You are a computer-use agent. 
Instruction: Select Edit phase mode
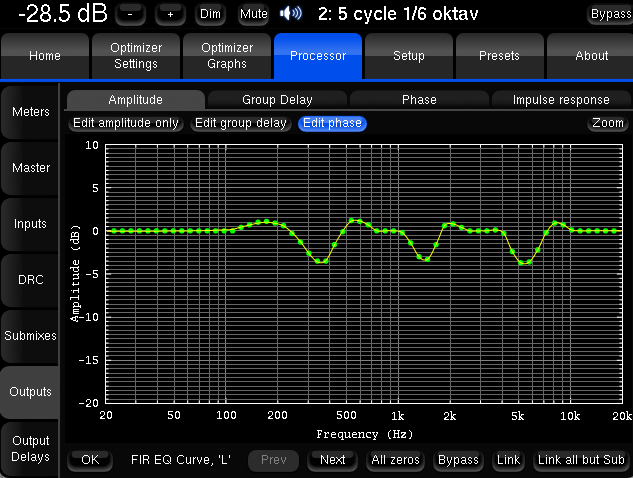pyautogui.click(x=332, y=123)
